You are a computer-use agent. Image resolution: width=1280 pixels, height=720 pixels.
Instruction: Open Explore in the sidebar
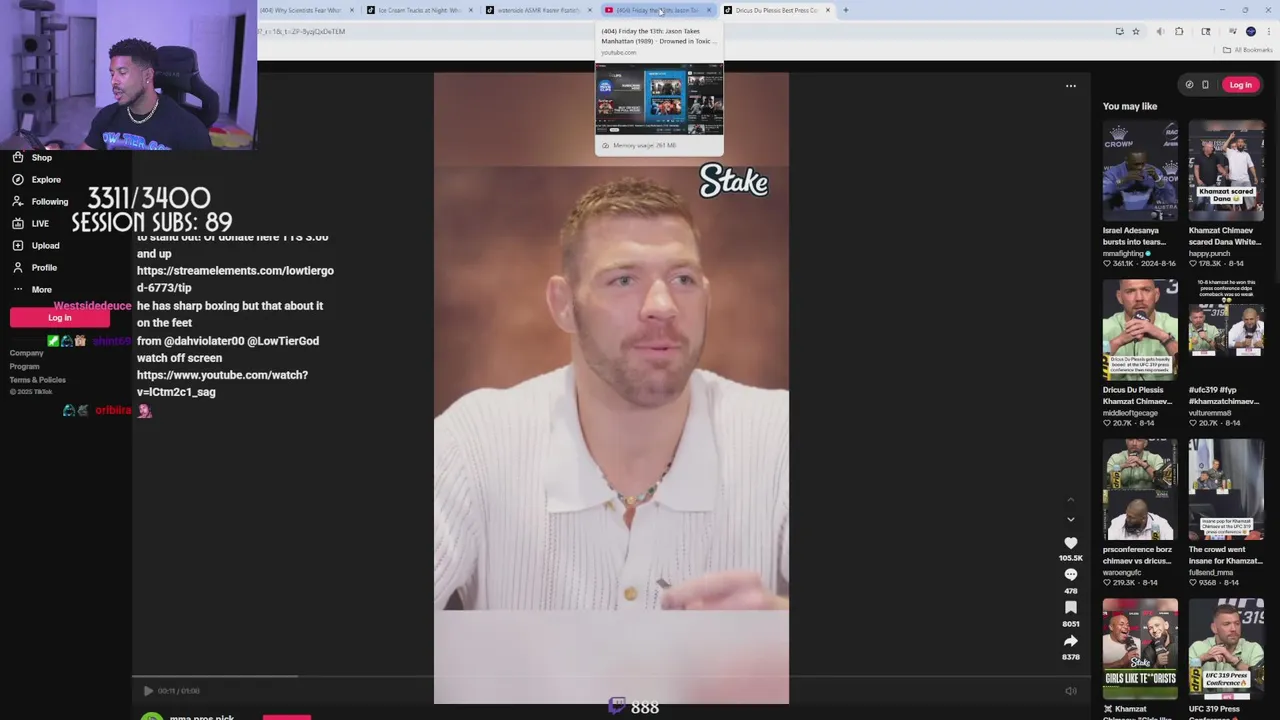pyautogui.click(x=46, y=180)
